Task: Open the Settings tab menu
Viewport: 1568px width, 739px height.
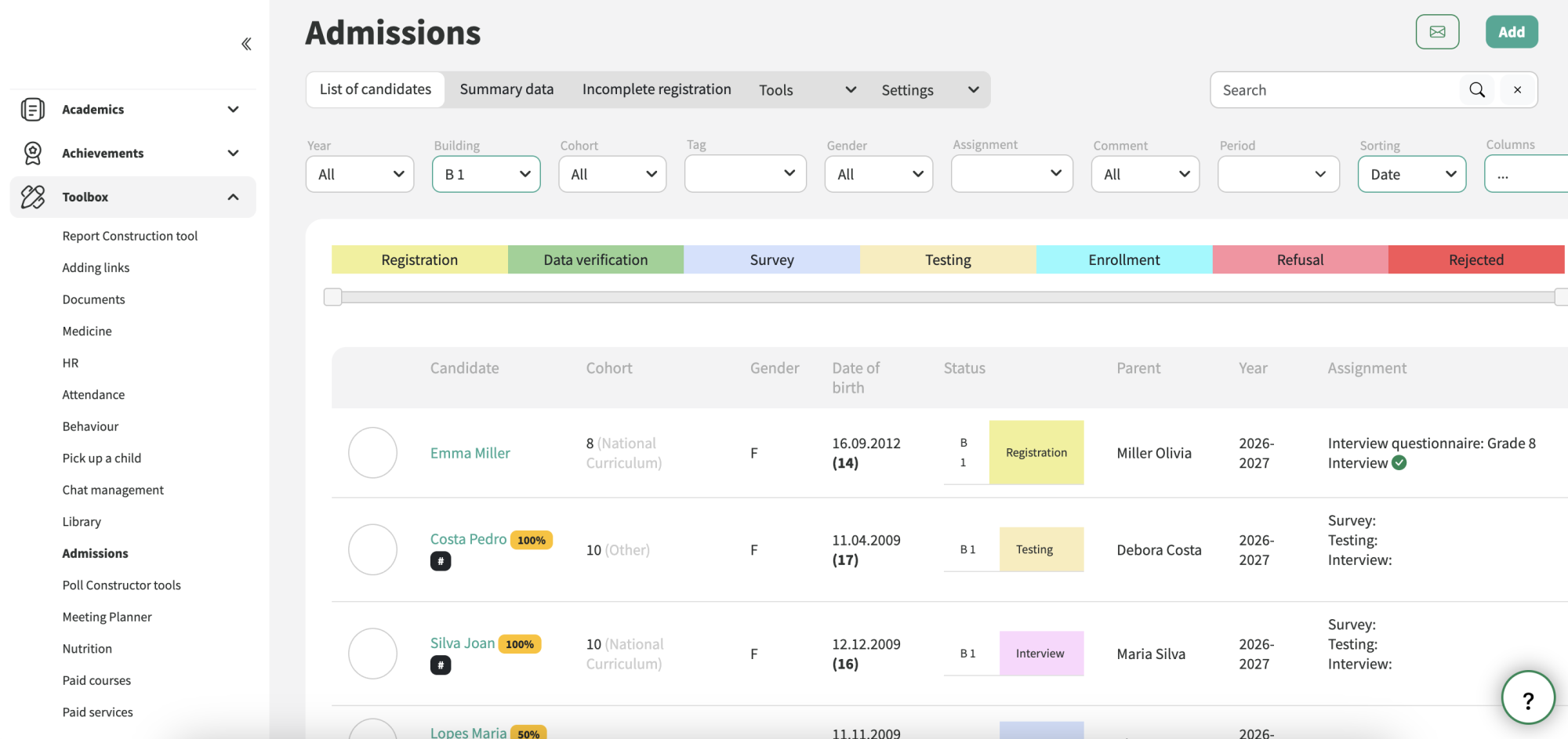Action: tap(931, 90)
